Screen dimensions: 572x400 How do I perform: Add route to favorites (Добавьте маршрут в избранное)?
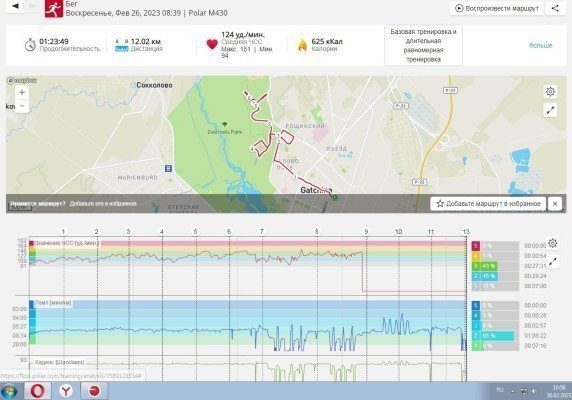pyautogui.click(x=488, y=203)
